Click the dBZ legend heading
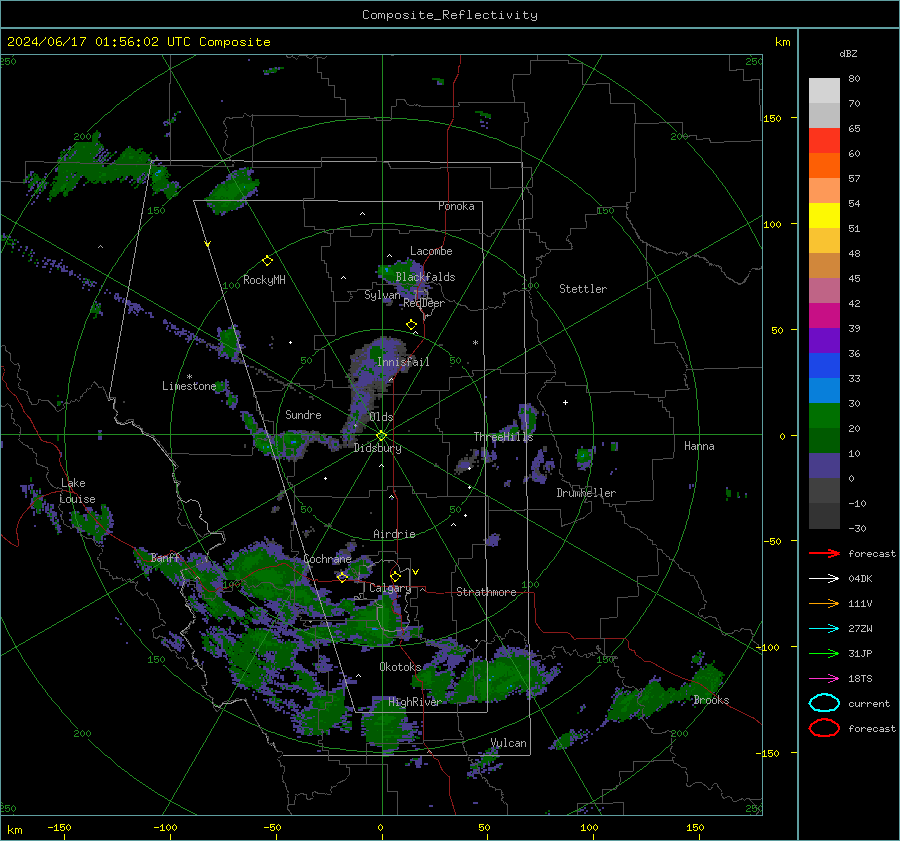This screenshot has height=841, width=900. [x=848, y=54]
